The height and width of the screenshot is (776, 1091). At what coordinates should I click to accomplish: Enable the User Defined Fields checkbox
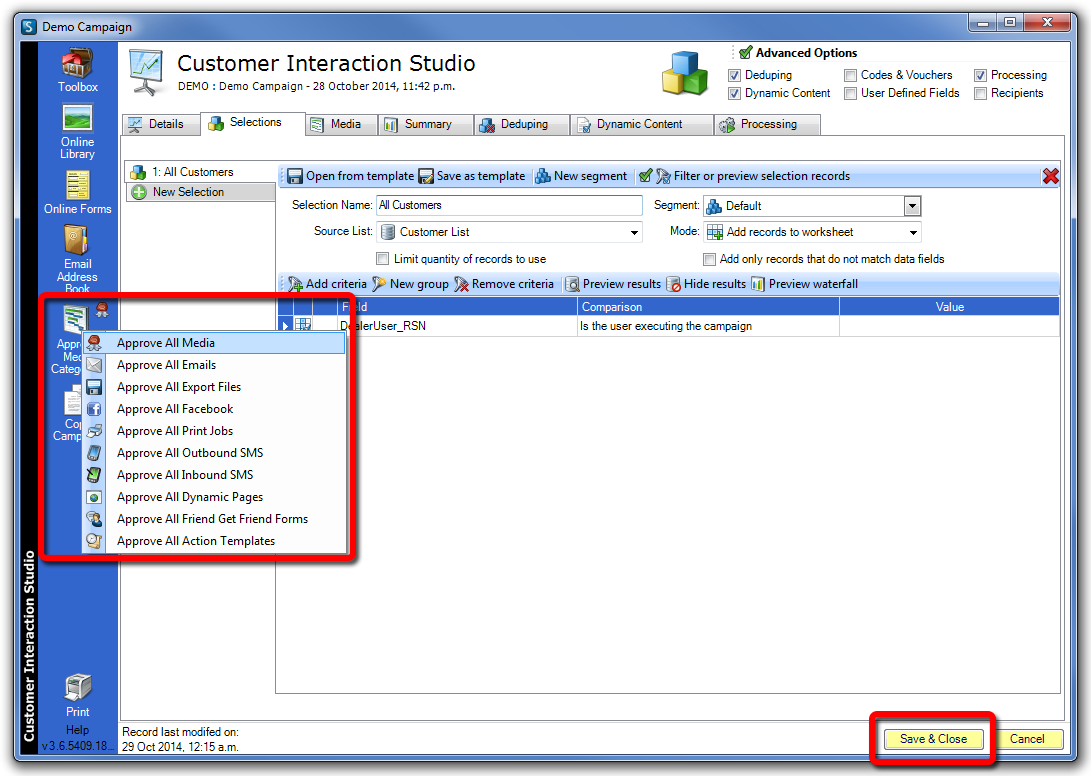(x=850, y=93)
